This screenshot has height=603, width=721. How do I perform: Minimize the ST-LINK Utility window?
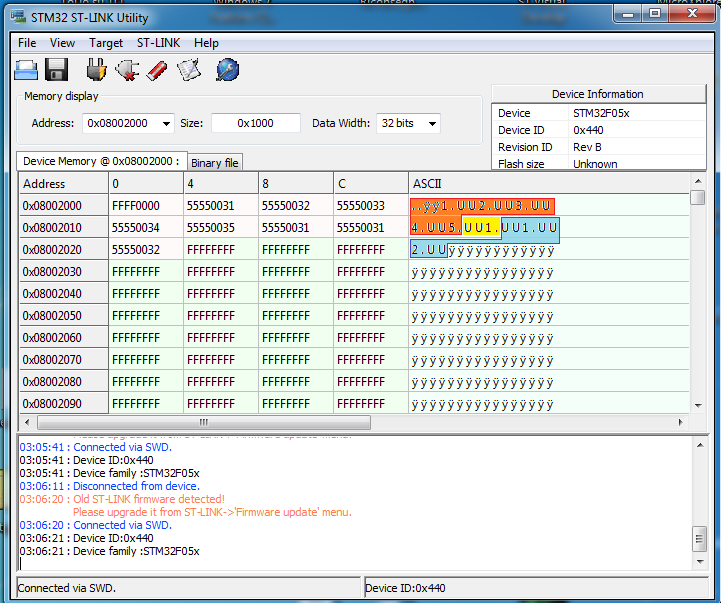click(628, 13)
